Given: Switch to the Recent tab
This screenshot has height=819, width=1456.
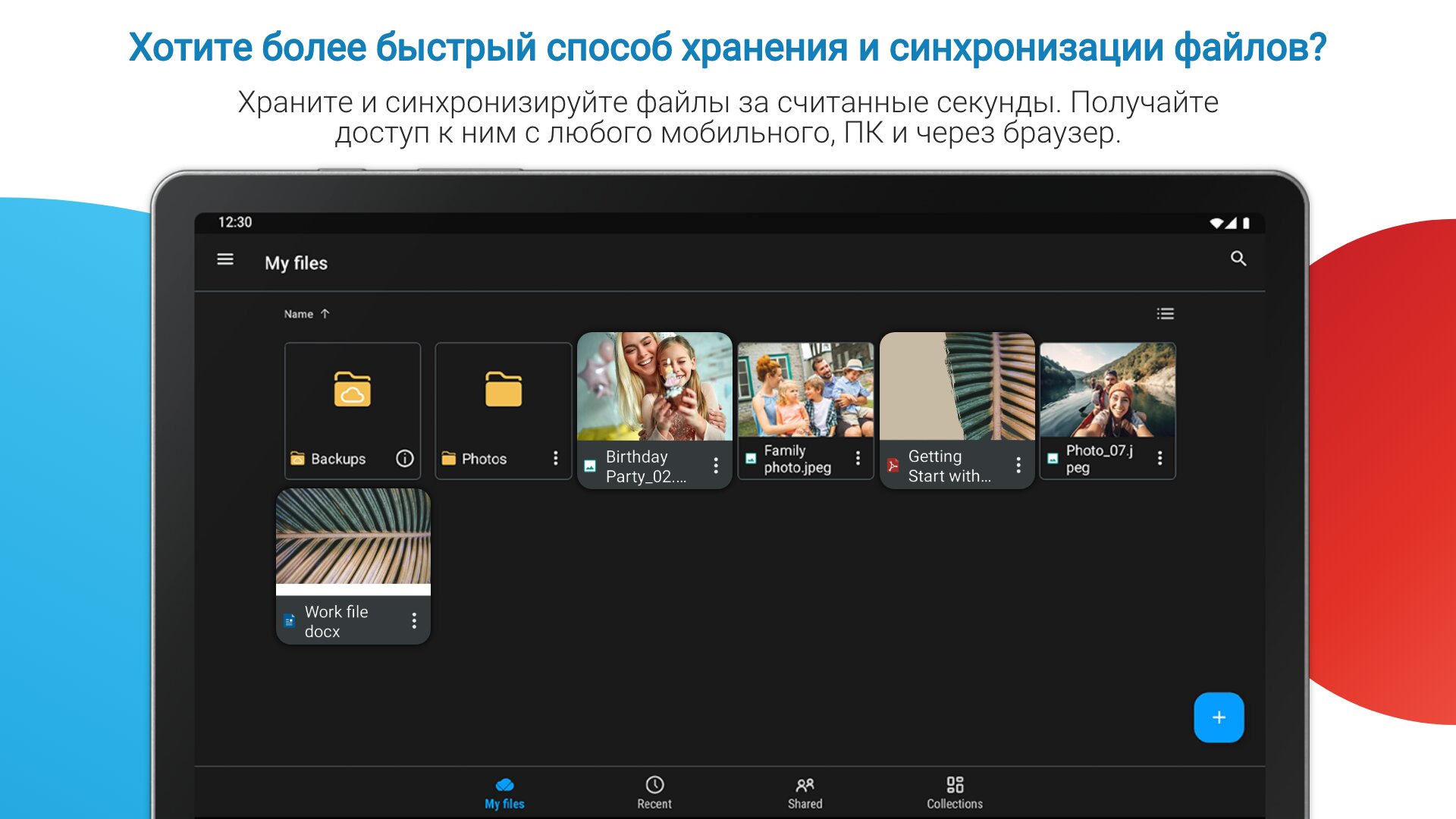Looking at the screenshot, I should [654, 792].
